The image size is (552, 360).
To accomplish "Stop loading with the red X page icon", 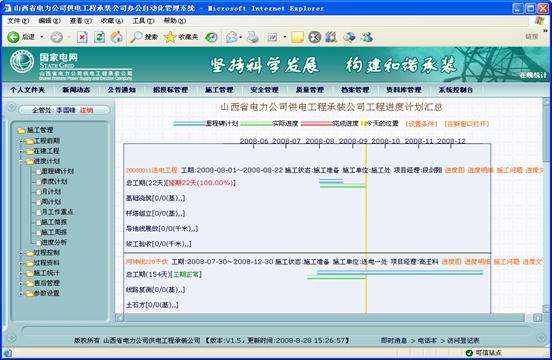I will 82,37.
